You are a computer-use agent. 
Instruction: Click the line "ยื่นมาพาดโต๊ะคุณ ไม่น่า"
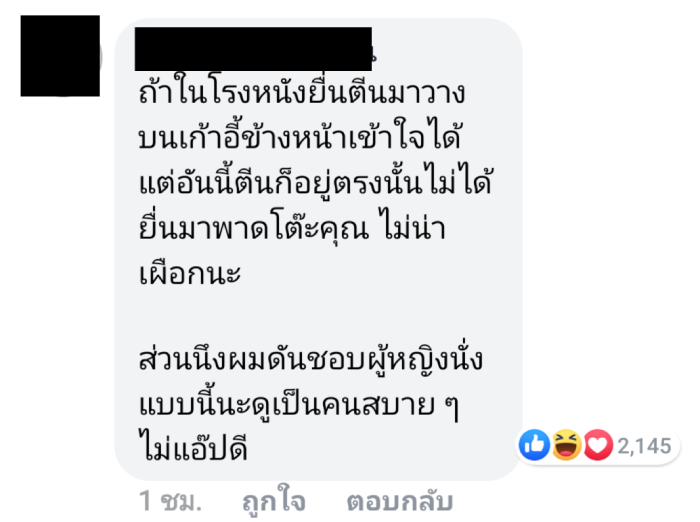(x=292, y=227)
